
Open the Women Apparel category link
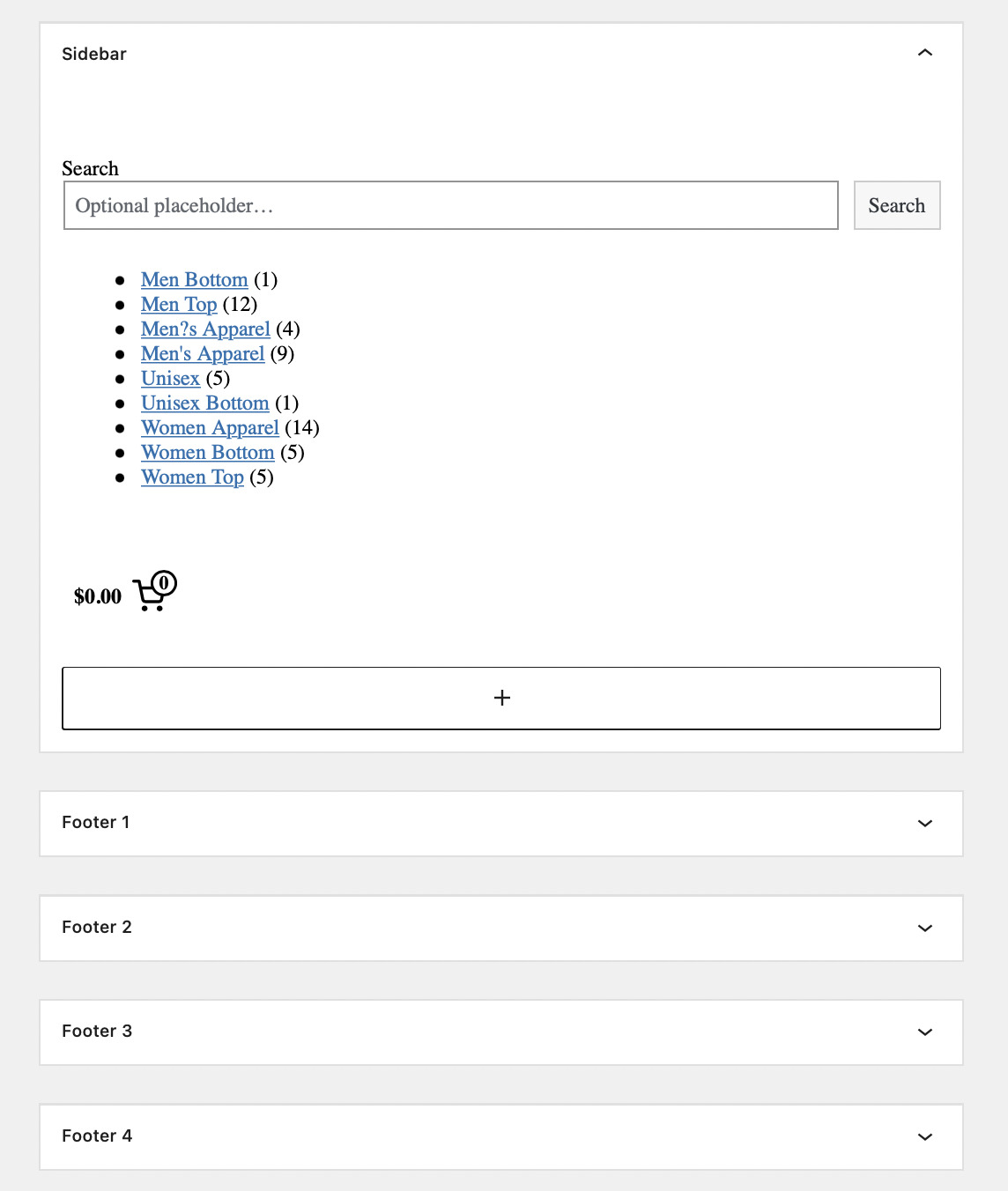click(x=210, y=427)
